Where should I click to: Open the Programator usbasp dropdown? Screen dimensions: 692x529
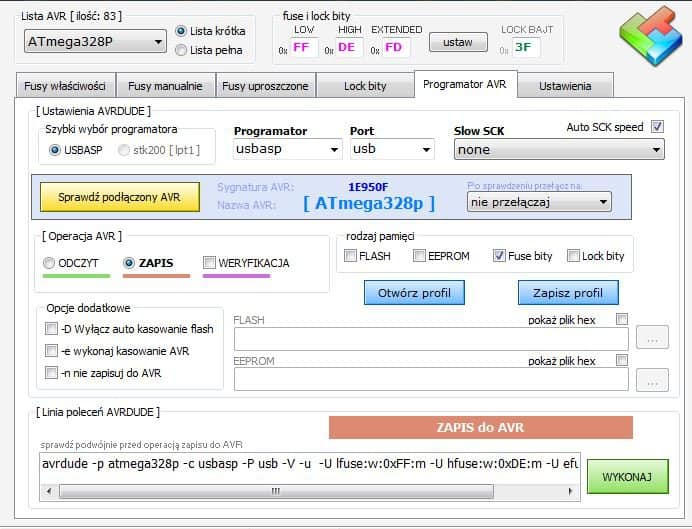[x=288, y=149]
